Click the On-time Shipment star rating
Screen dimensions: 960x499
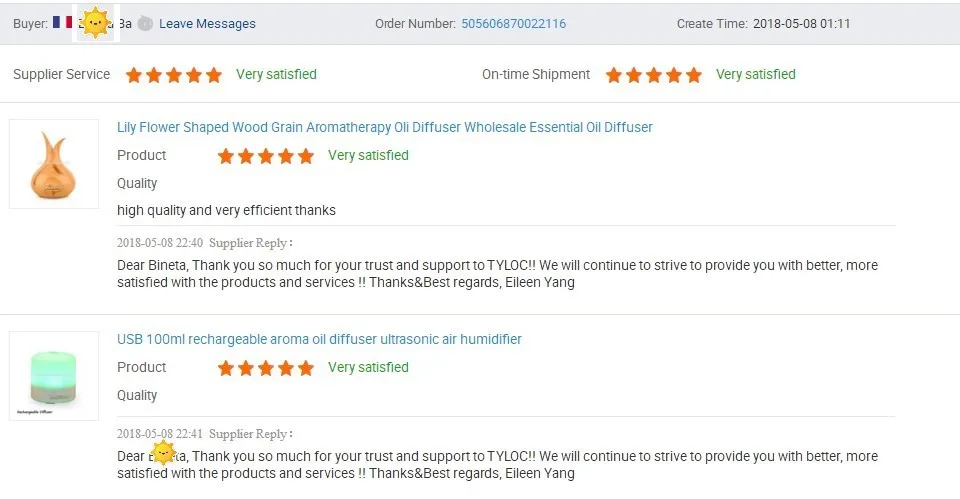(x=654, y=75)
